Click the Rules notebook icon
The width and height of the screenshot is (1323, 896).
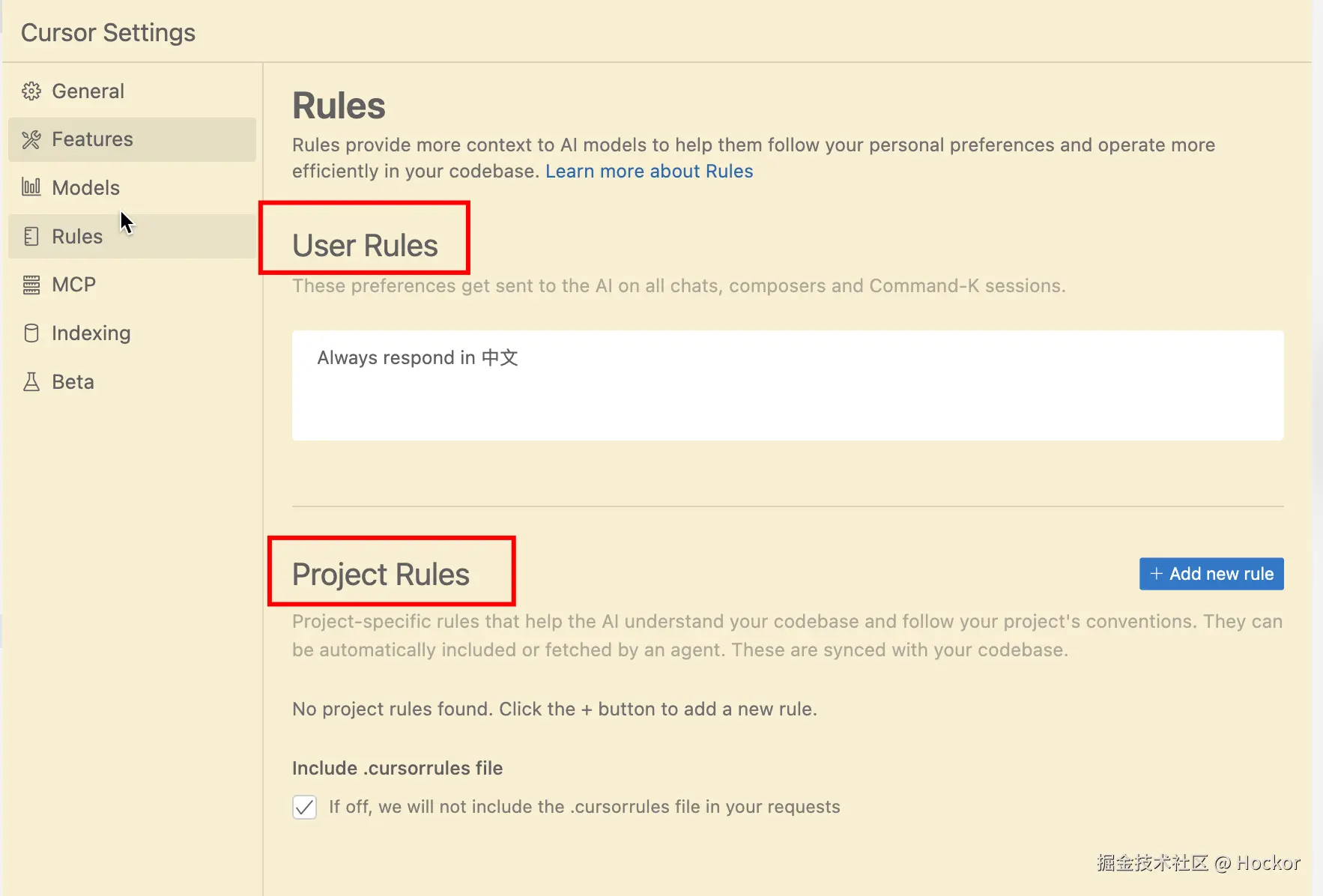(x=31, y=237)
